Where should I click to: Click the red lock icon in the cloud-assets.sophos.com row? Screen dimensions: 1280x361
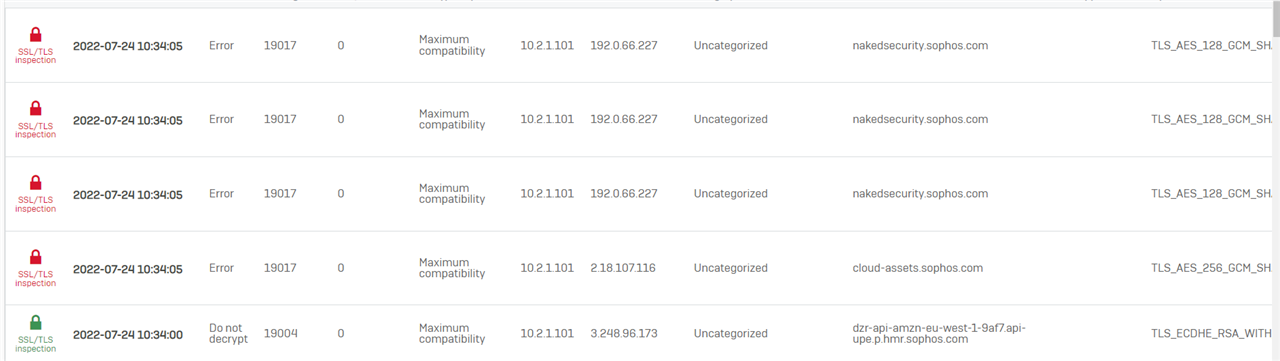click(35, 257)
